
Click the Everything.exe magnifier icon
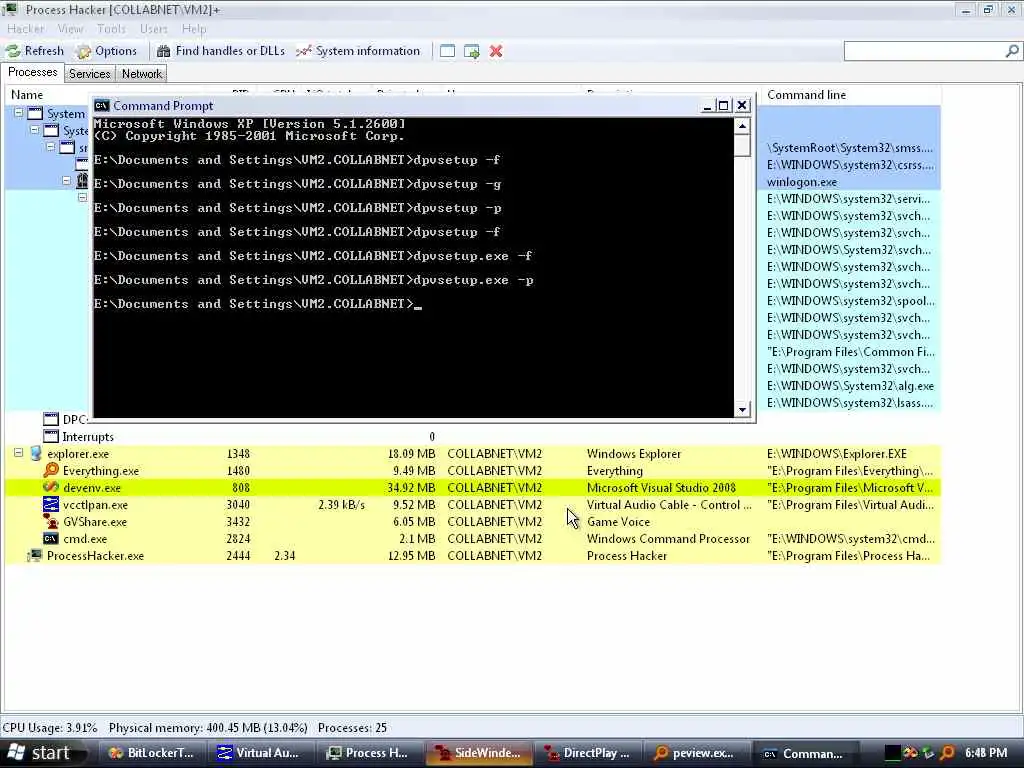click(x=51, y=471)
